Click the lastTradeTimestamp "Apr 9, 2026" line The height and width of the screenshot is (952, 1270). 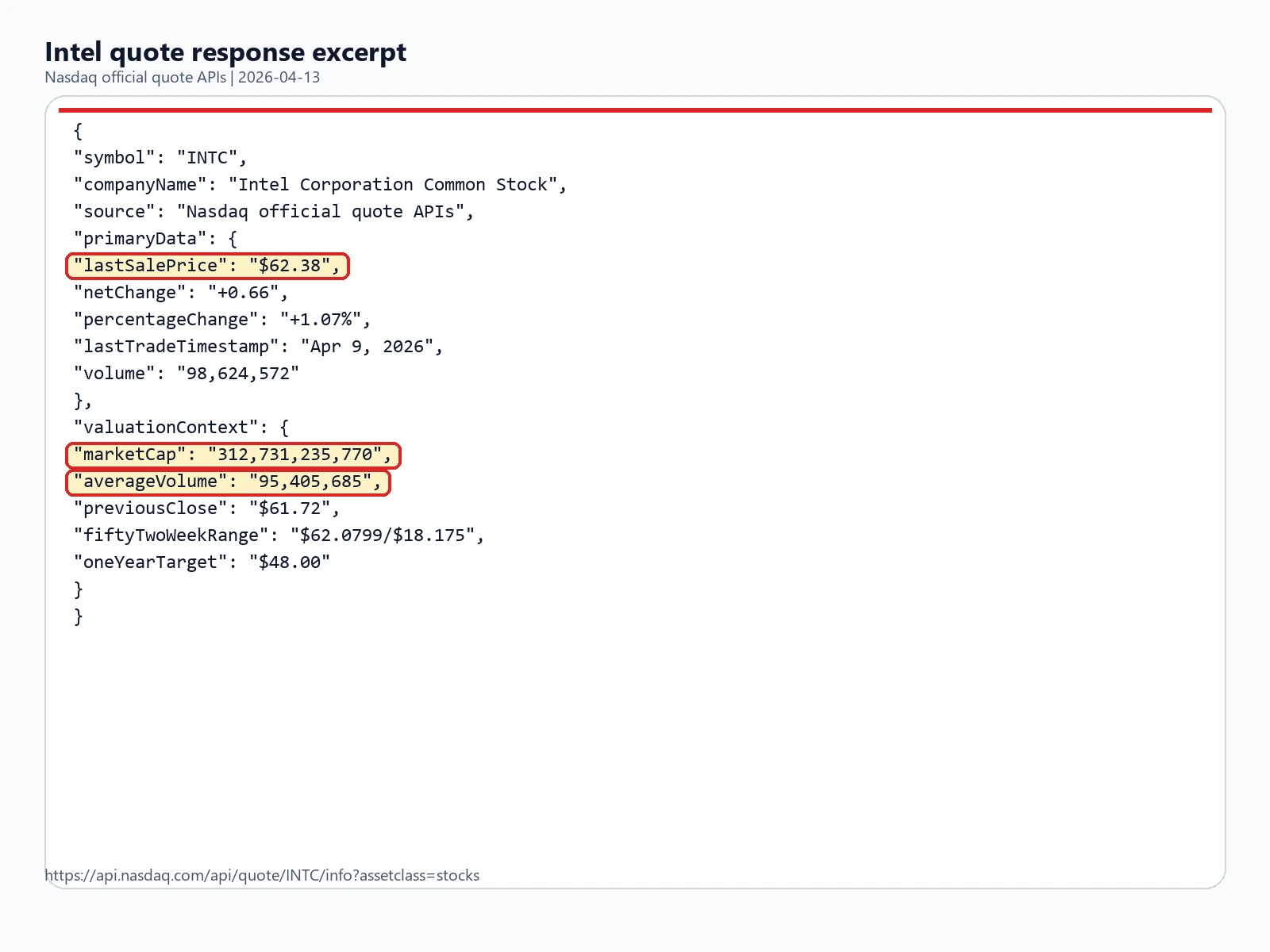(259, 347)
